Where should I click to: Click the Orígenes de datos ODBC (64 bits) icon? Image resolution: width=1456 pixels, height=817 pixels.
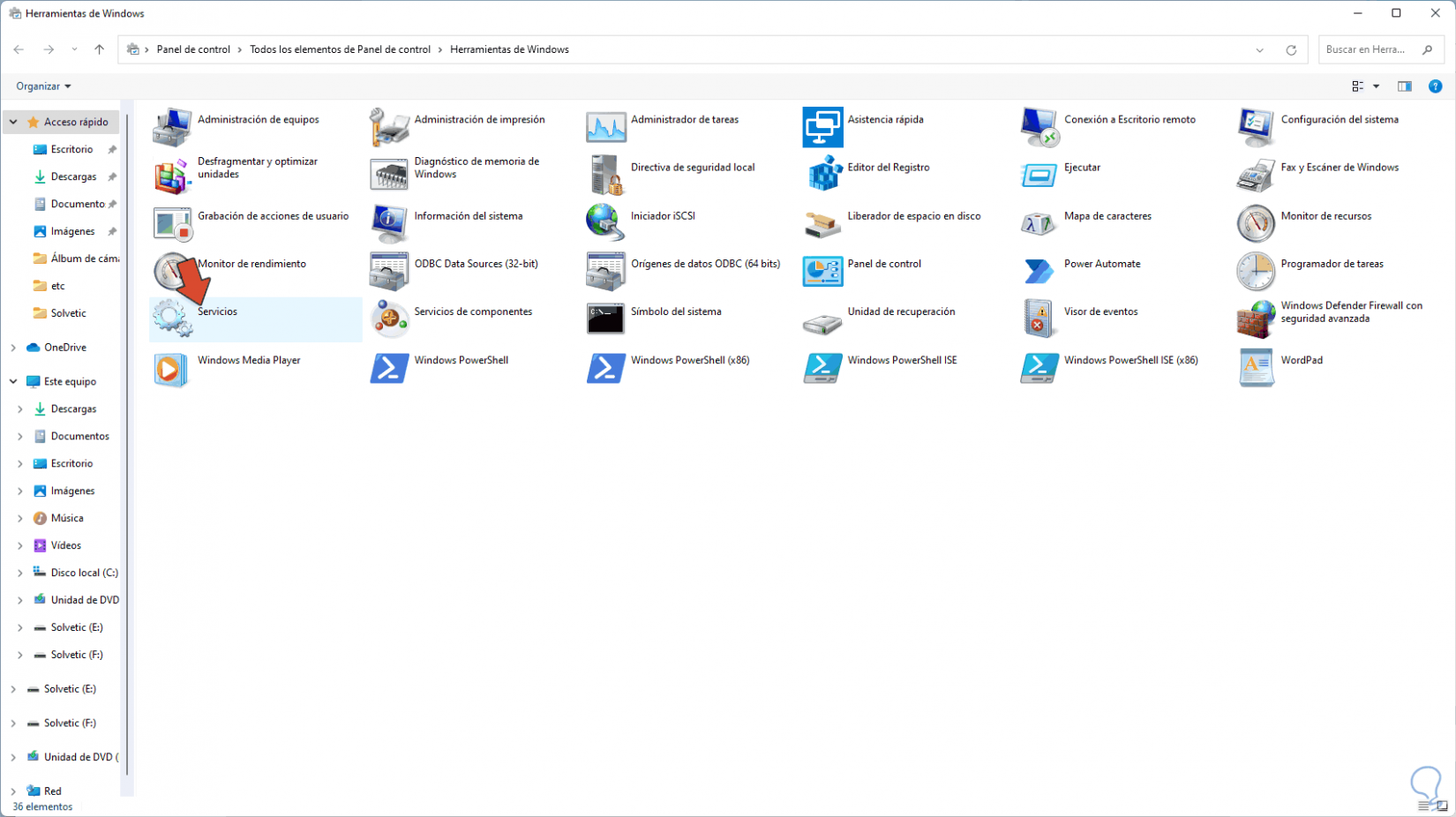click(605, 271)
